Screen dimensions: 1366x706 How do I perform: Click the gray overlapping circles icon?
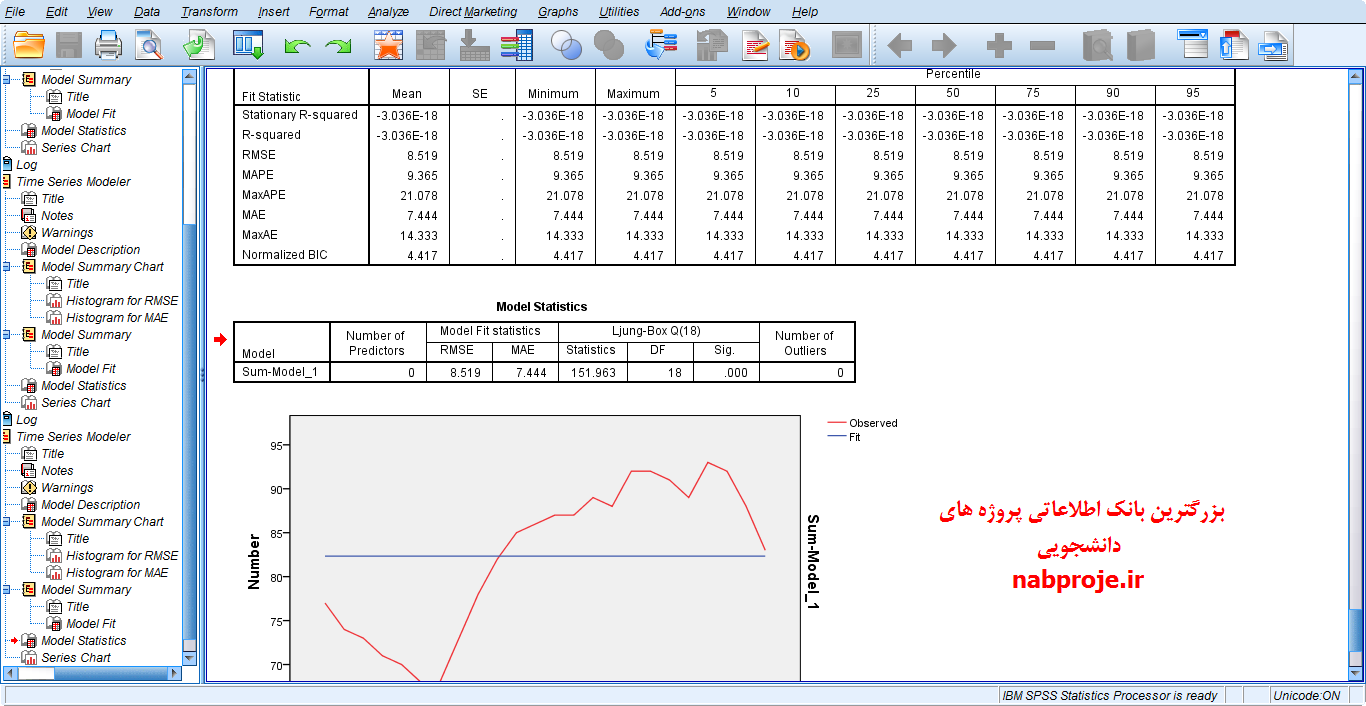609,45
